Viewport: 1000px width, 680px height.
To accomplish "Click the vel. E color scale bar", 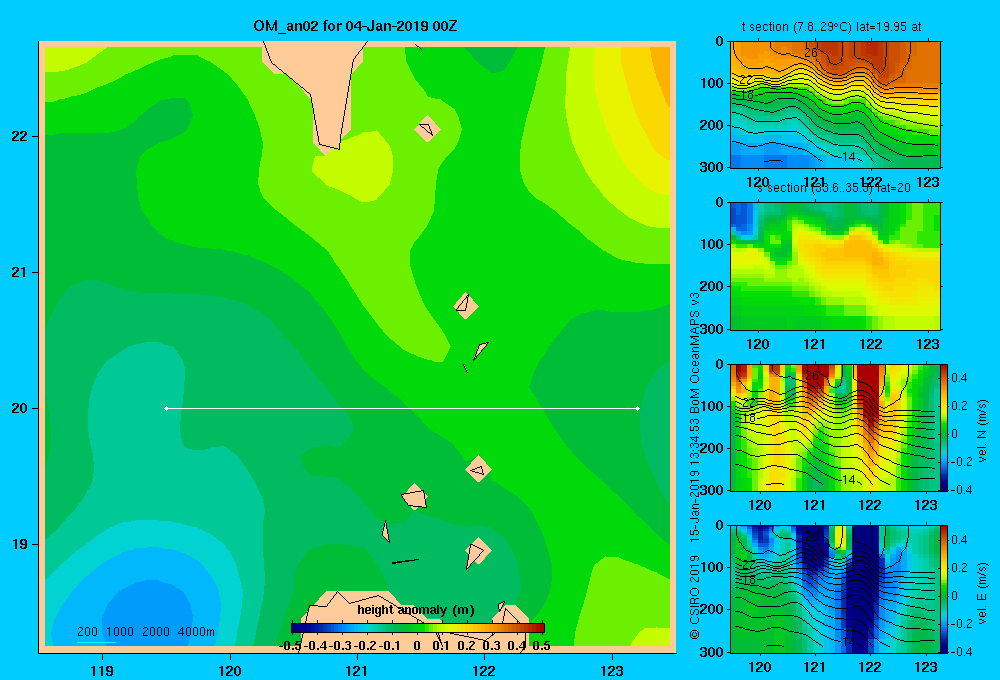I will click(944, 589).
